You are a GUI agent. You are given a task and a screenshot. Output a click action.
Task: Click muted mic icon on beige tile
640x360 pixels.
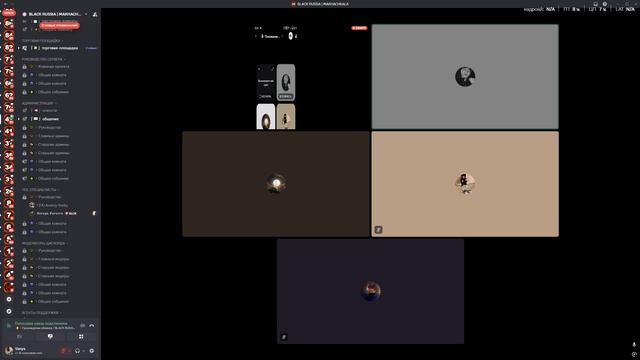(x=378, y=230)
